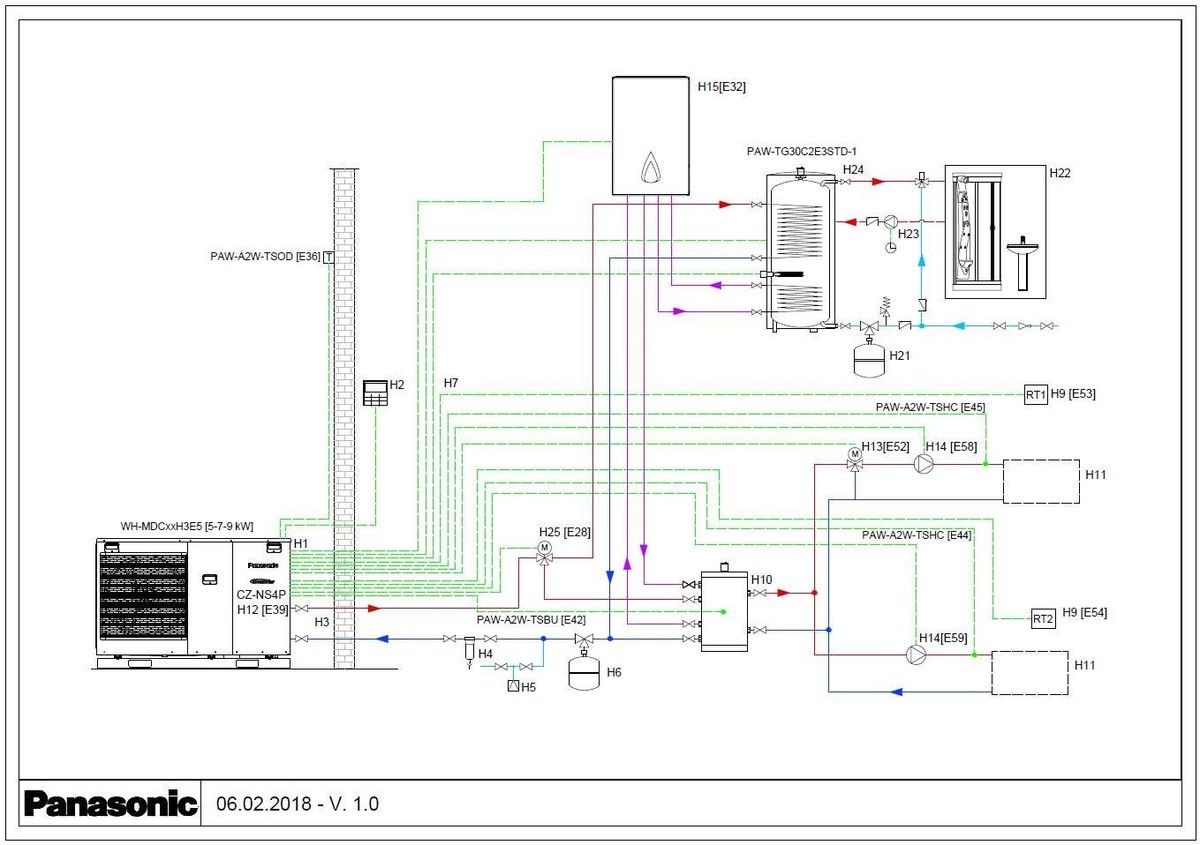This screenshot has height=845, width=1200.
Task: Click the Panasonic logo in footer
Action: click(x=111, y=804)
